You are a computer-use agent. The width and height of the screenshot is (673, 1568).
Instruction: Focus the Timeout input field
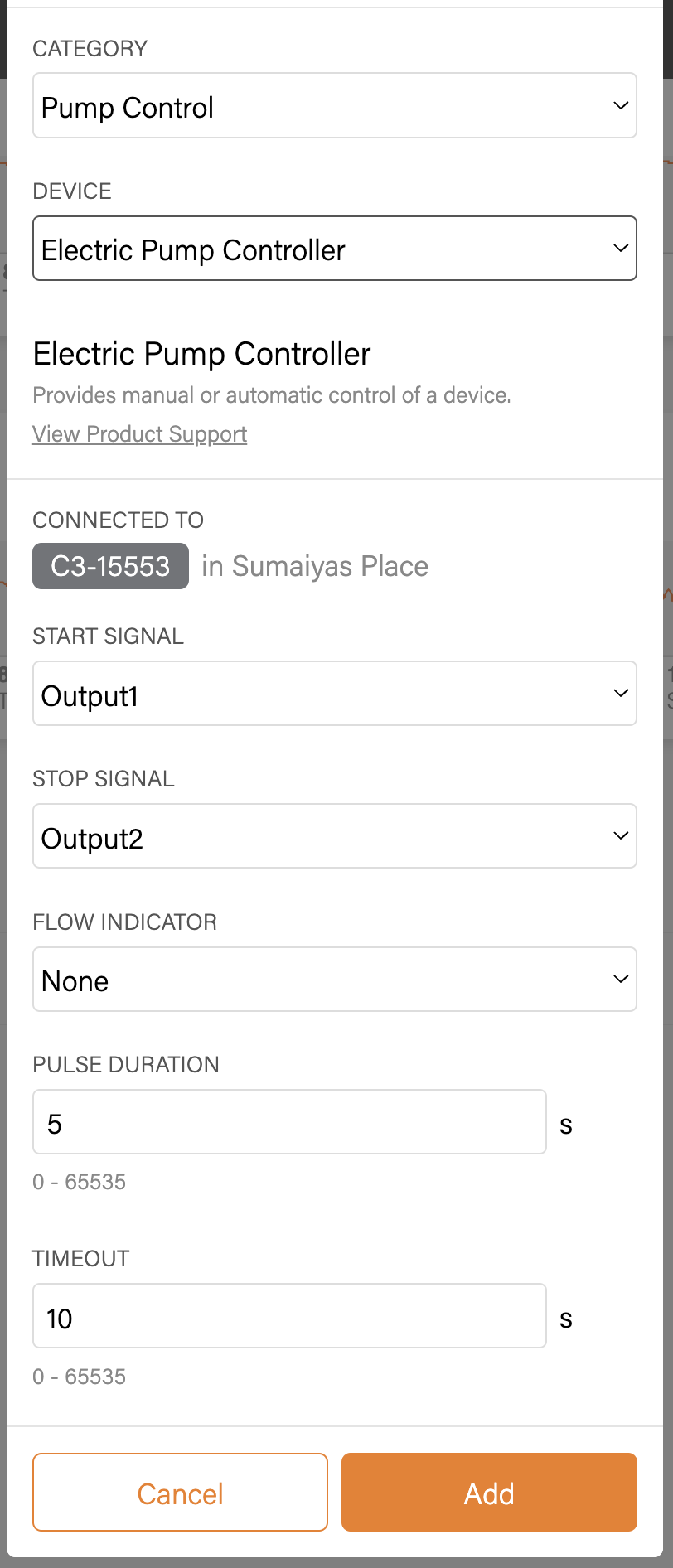click(x=289, y=1316)
